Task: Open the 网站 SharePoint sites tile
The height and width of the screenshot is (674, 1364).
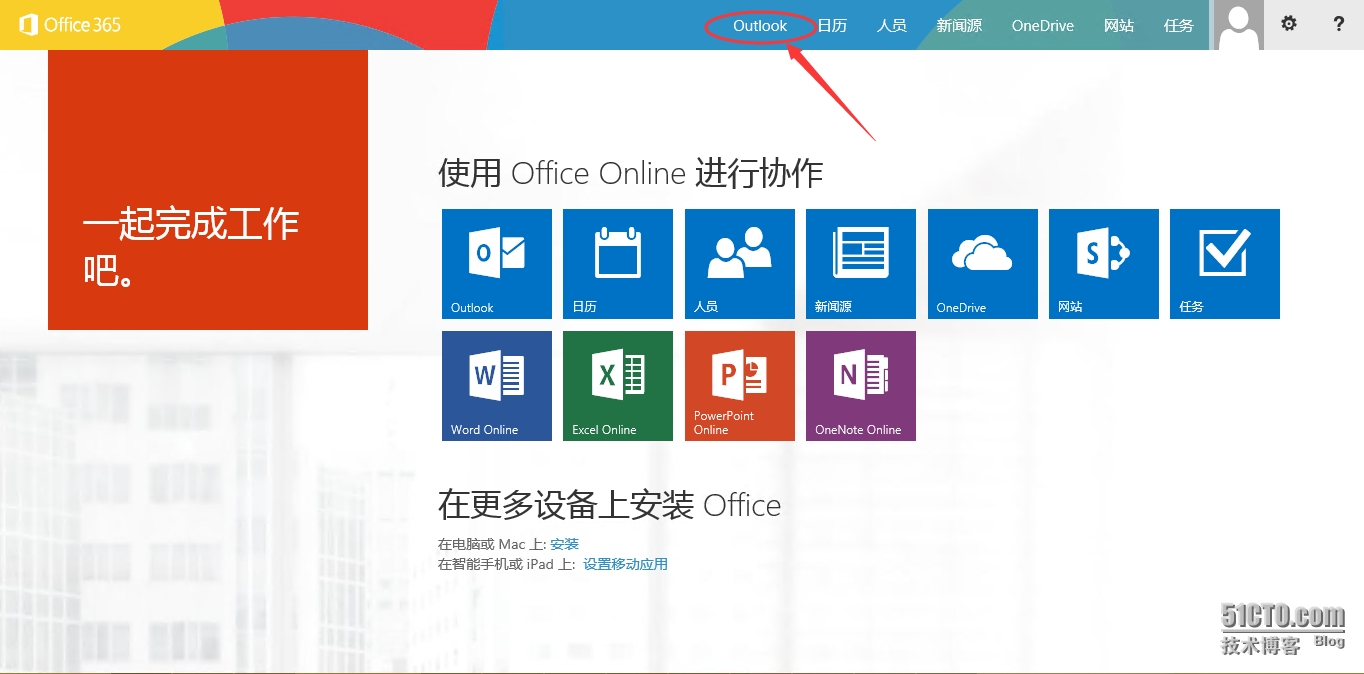Action: [x=1104, y=264]
